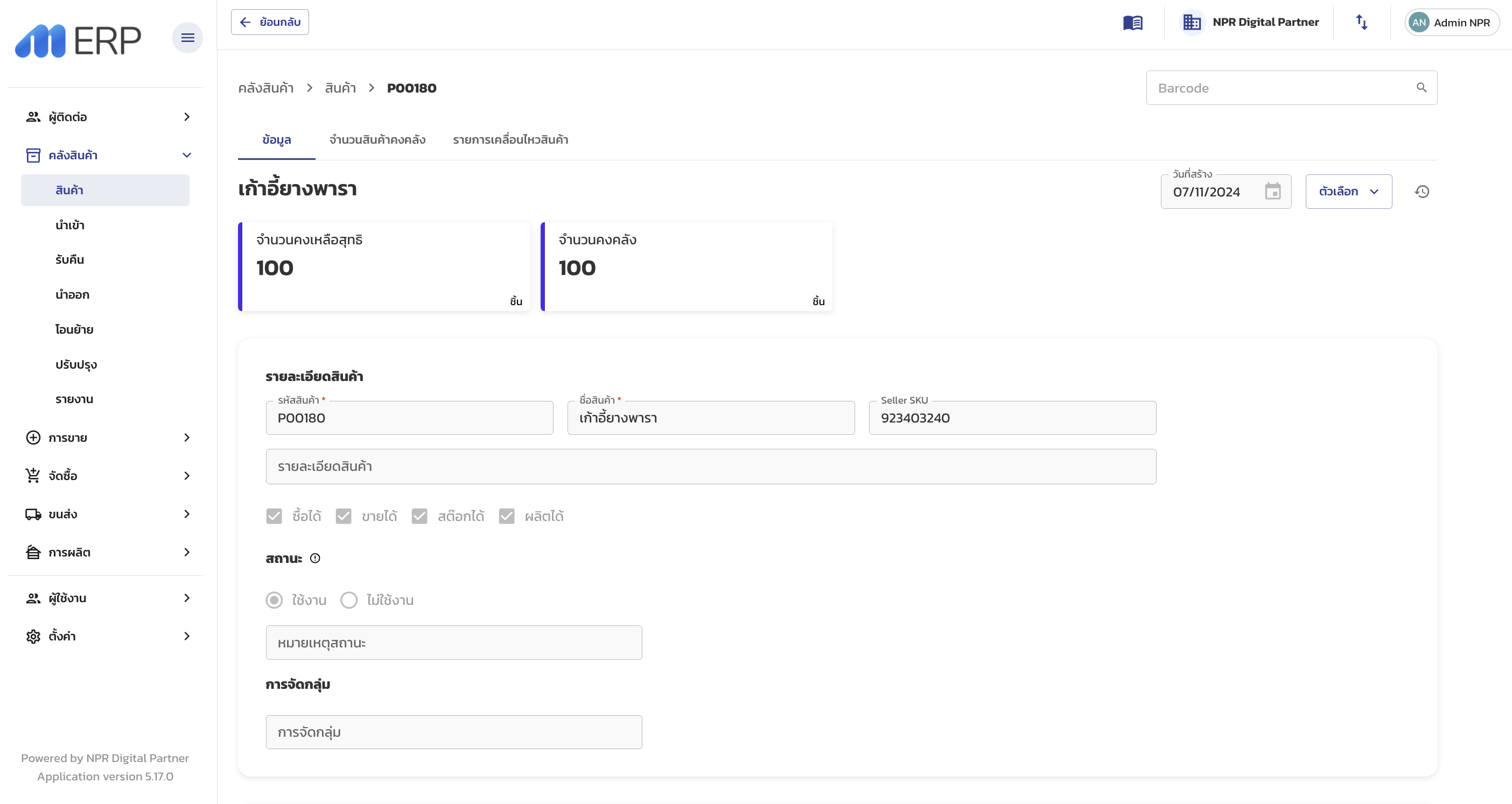
Task: Click the history clock icon
Action: [1422, 192]
